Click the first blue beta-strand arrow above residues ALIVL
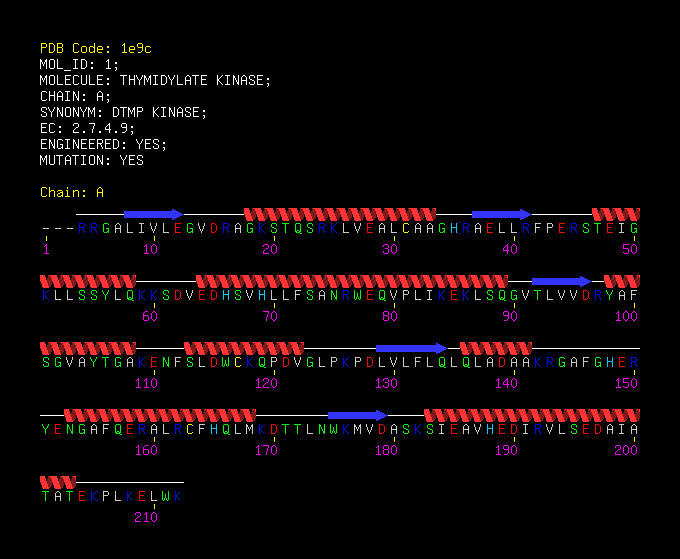The height and width of the screenshot is (559, 680). pyautogui.click(x=154, y=214)
